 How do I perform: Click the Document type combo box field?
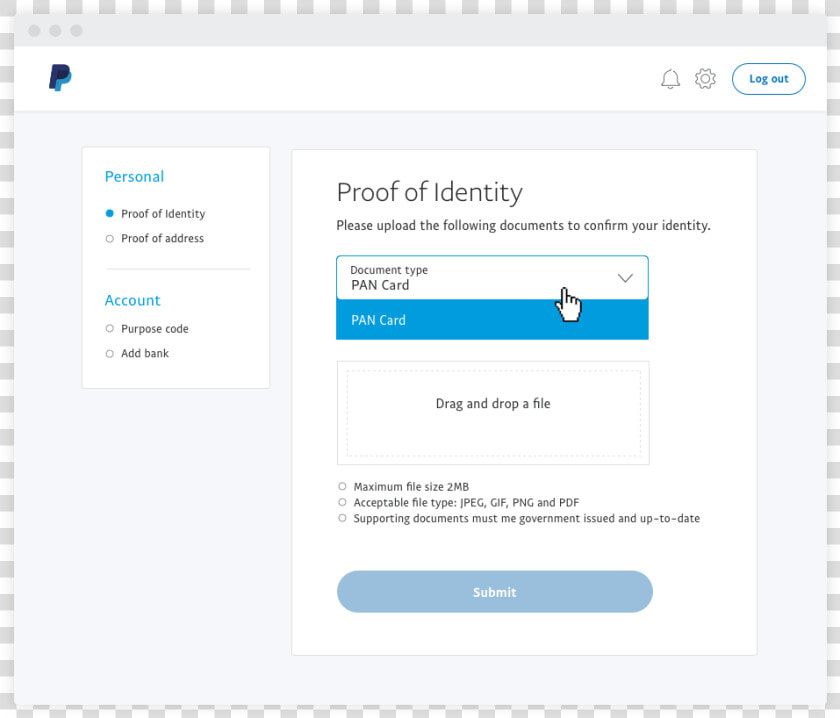pyautogui.click(x=492, y=278)
